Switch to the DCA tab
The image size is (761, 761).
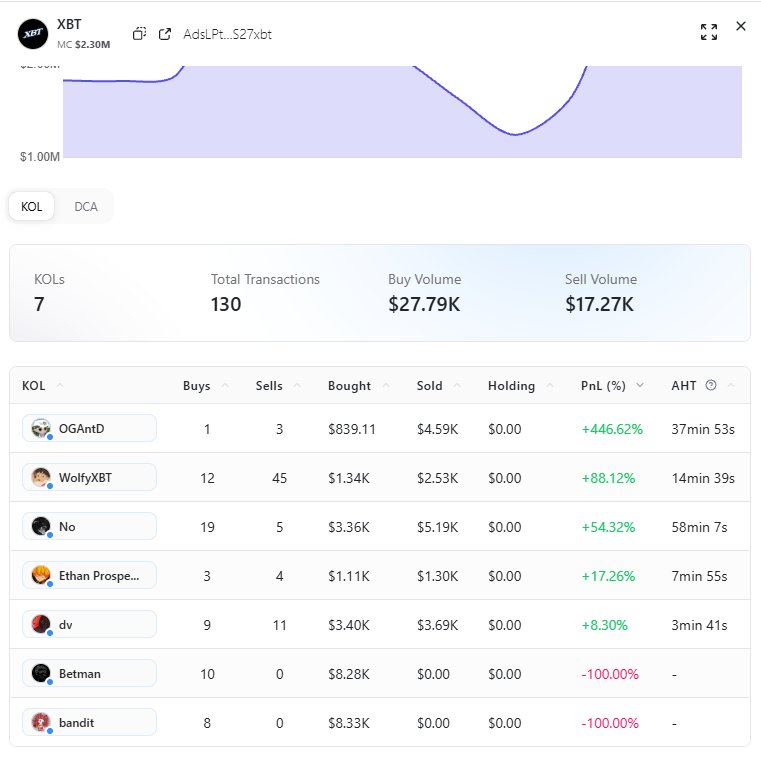86,207
